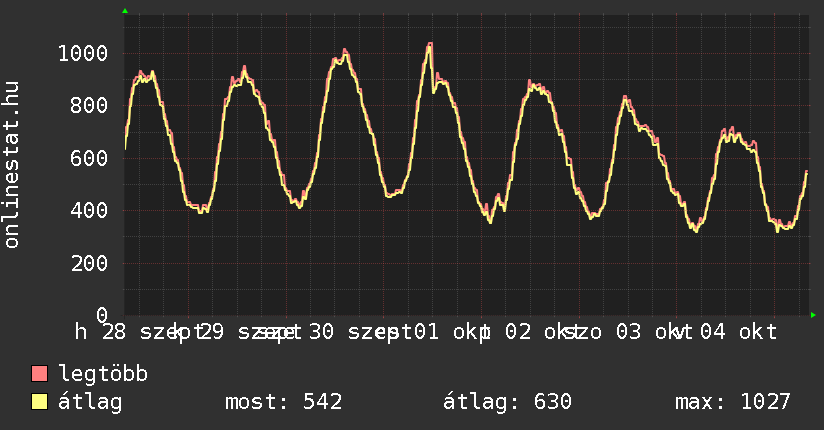Click the pink legtöbb legend swatch
824x430 pixels.
[39, 374]
